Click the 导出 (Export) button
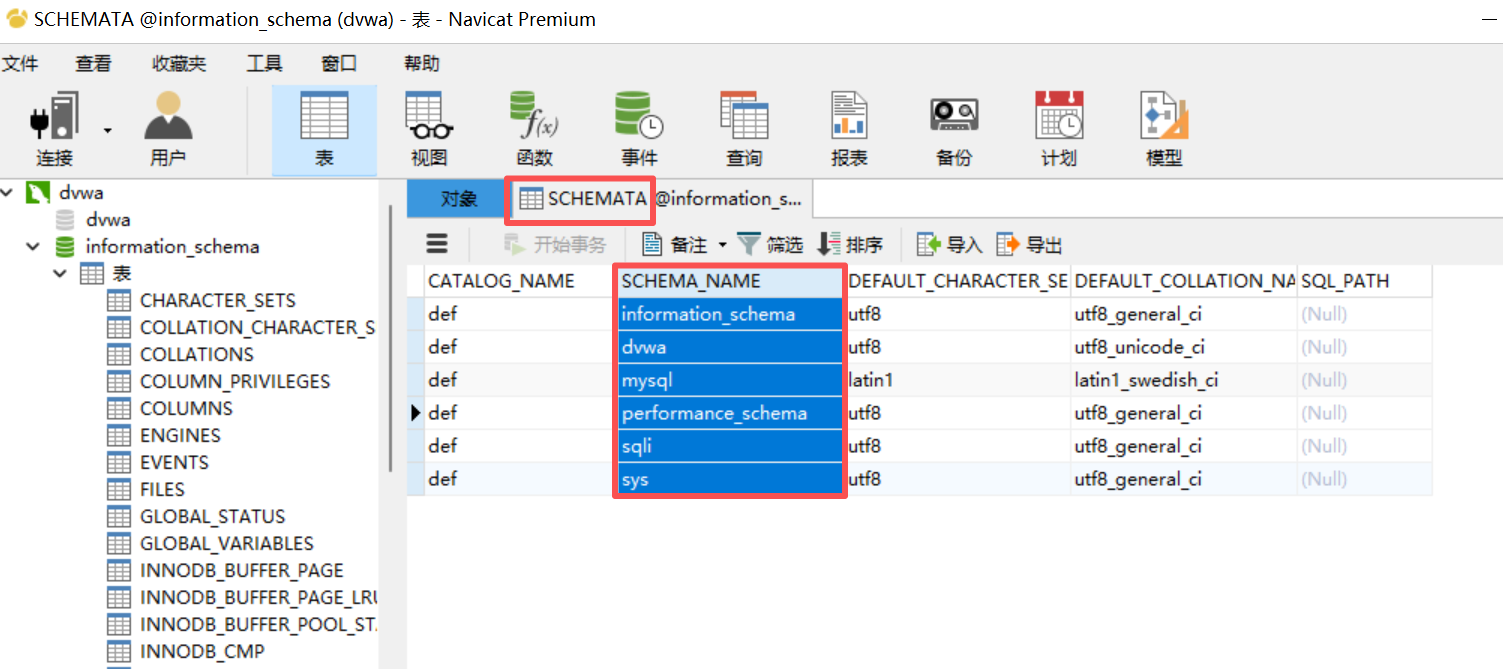The width and height of the screenshot is (1503, 669). point(1027,243)
